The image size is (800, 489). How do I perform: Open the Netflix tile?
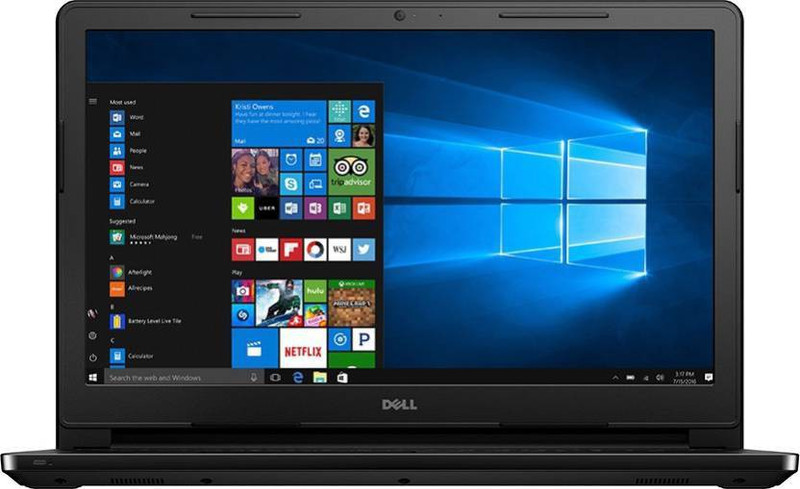coord(303,350)
